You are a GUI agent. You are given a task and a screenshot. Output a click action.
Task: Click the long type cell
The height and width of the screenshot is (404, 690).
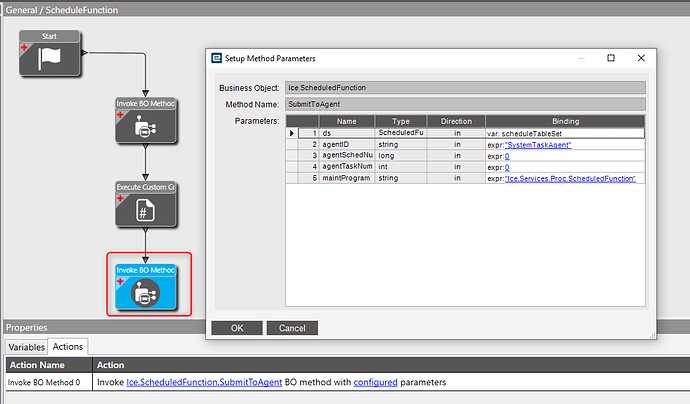pos(401,155)
